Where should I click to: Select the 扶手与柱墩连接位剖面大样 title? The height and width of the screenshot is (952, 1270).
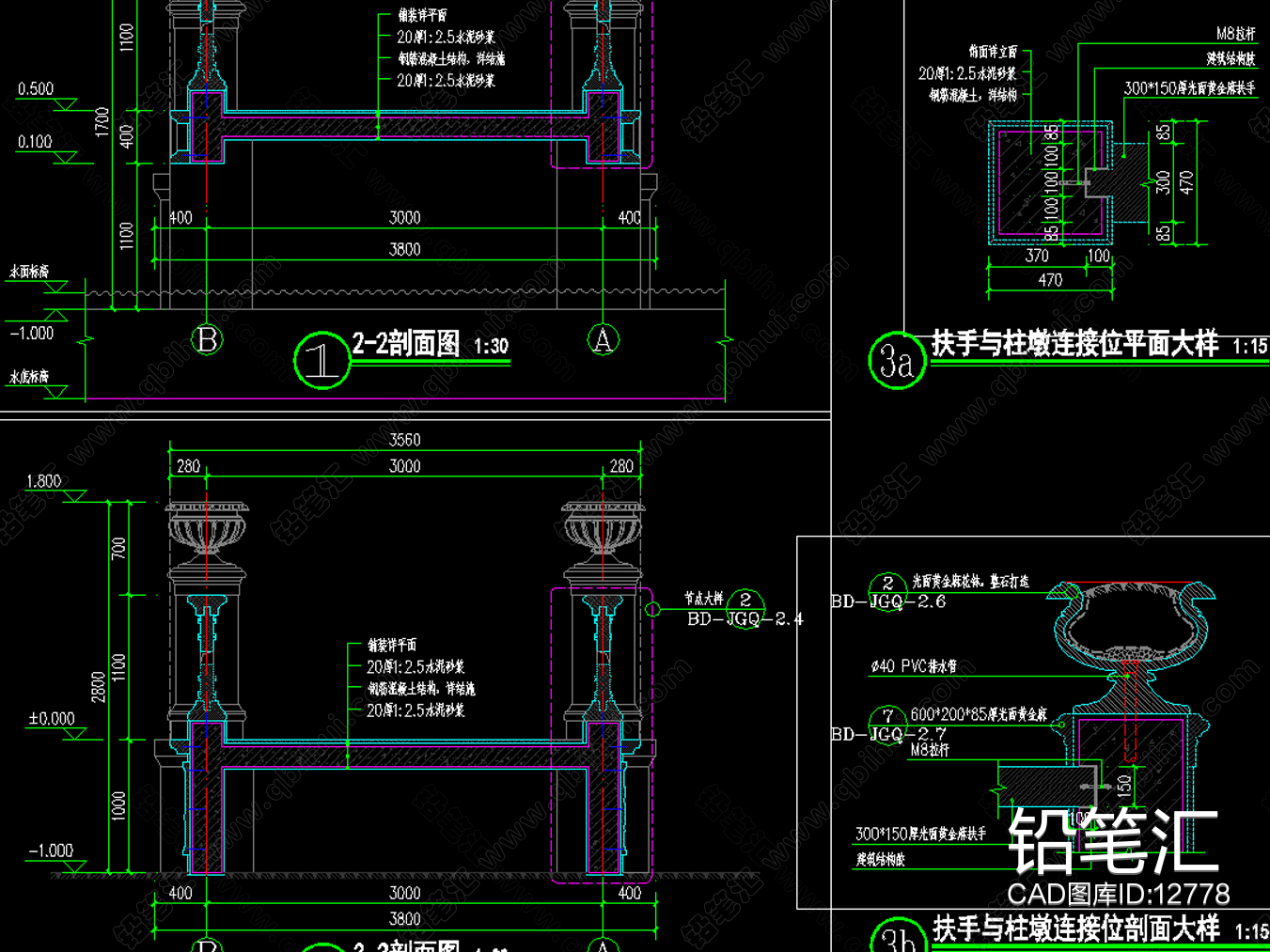click(x=1075, y=928)
